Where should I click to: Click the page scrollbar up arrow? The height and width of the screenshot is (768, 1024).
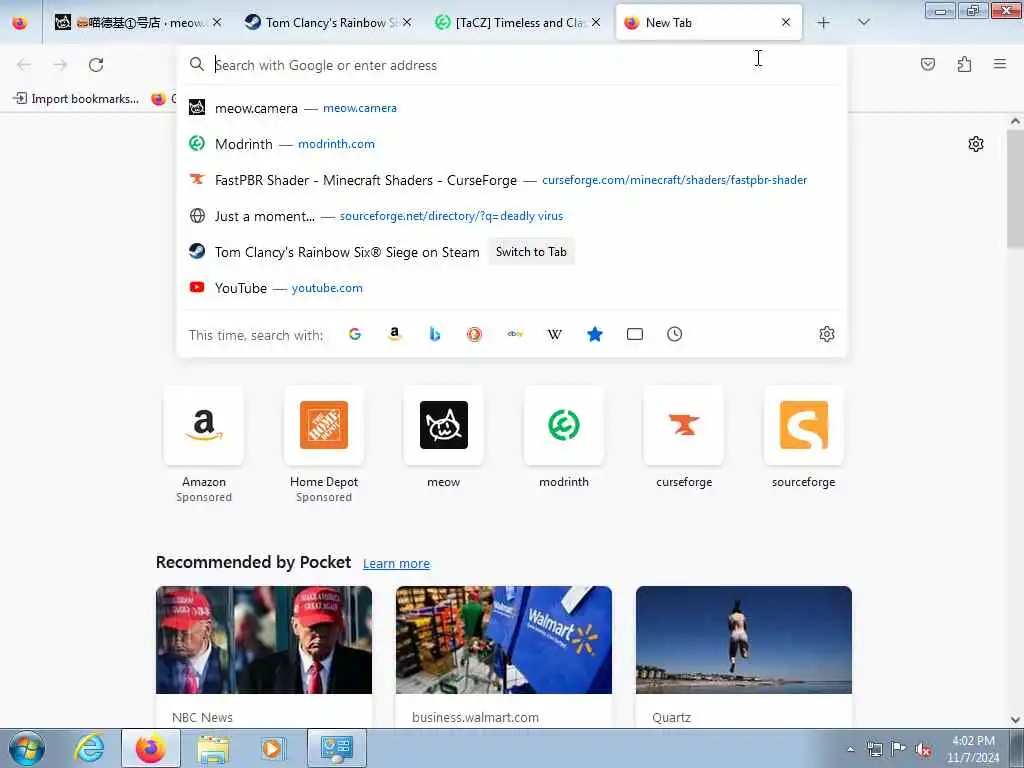coord(1016,121)
